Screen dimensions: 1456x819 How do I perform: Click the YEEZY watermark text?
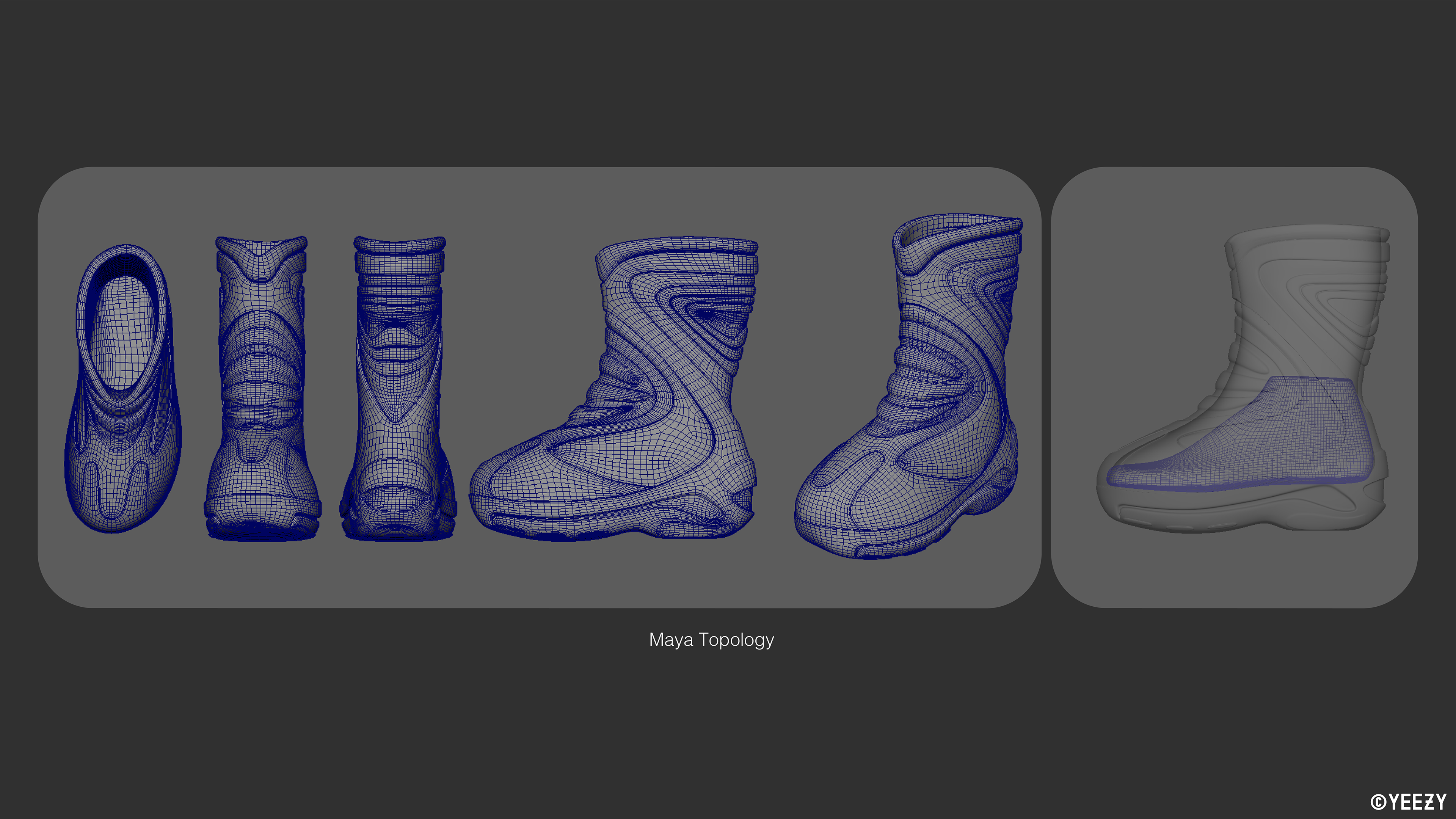[1417, 802]
